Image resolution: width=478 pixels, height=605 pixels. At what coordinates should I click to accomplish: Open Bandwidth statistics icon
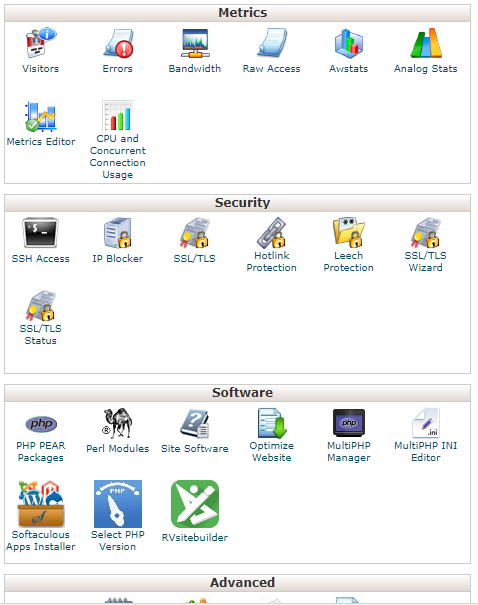pos(195,43)
